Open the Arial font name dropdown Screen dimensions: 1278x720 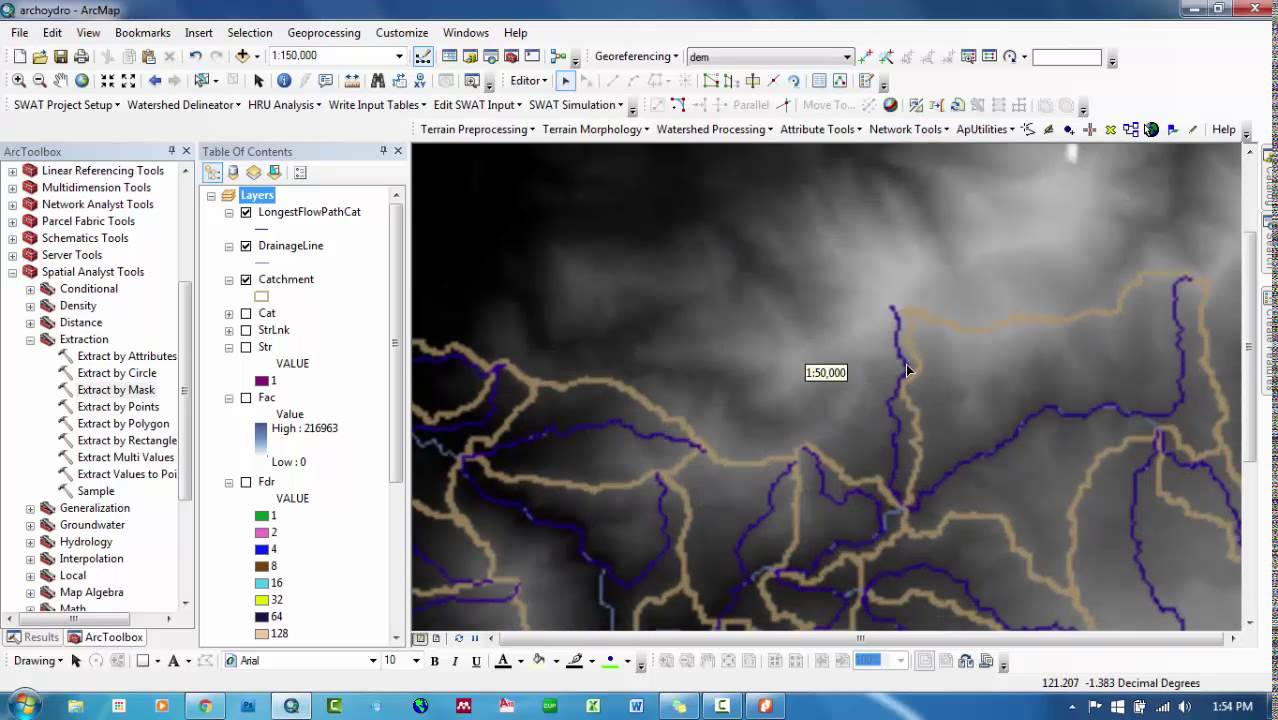373,661
